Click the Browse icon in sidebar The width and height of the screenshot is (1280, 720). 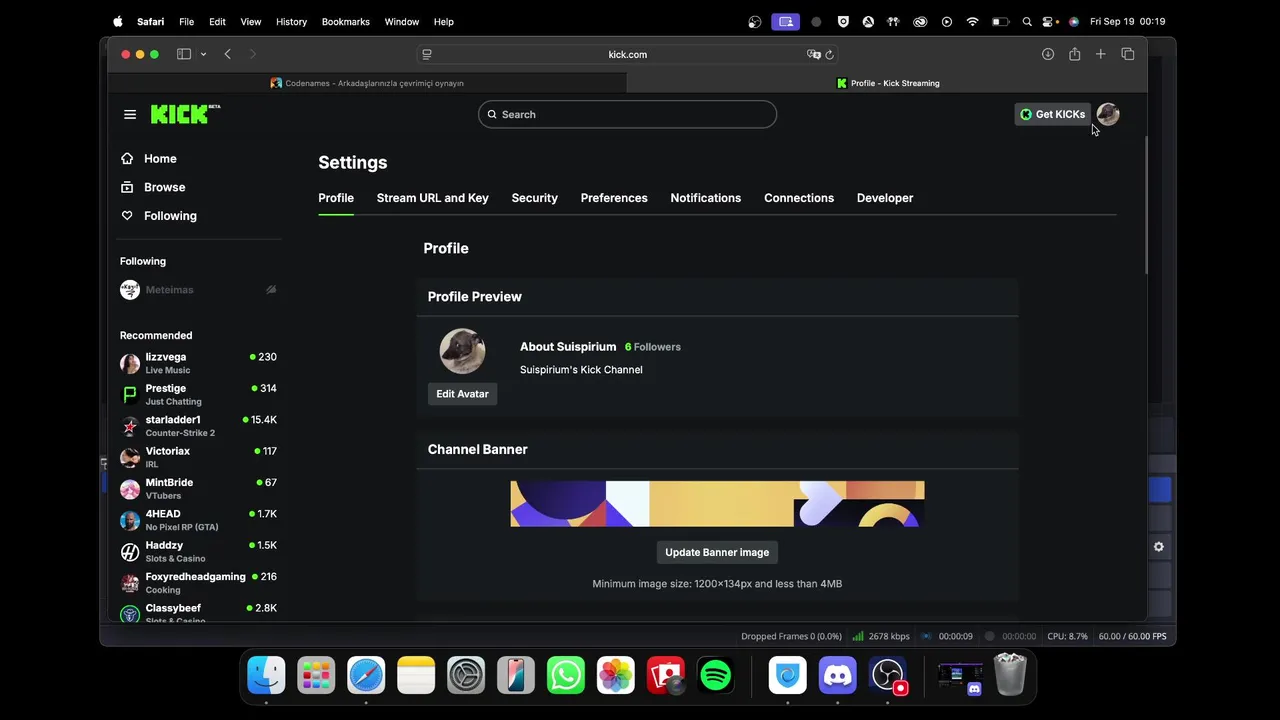[x=127, y=187]
